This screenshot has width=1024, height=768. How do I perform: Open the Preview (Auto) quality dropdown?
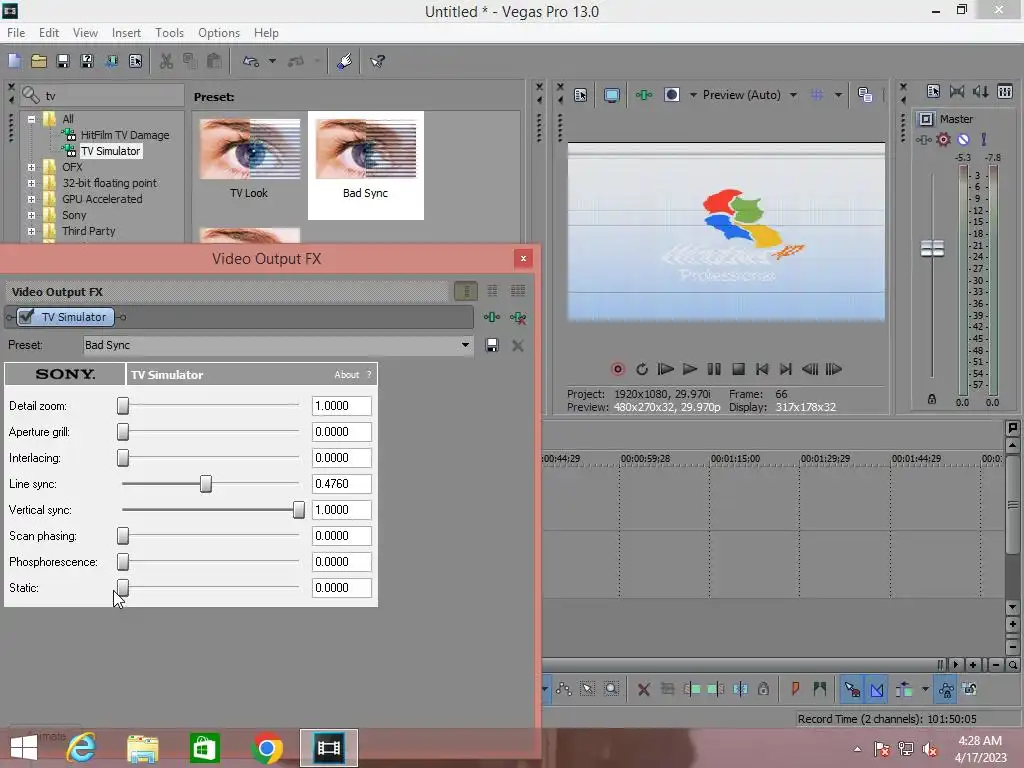[793, 95]
